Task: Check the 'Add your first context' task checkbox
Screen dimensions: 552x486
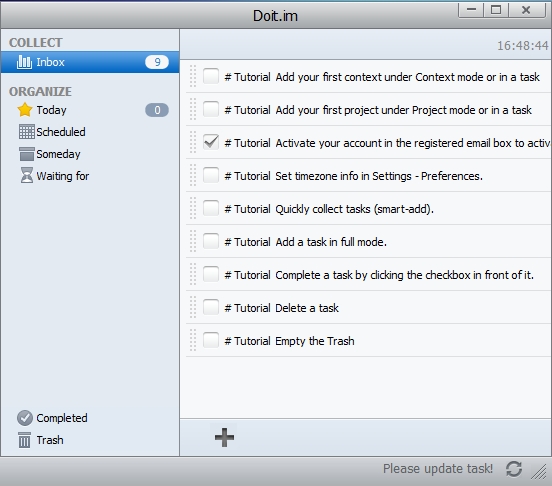Action: [211, 76]
